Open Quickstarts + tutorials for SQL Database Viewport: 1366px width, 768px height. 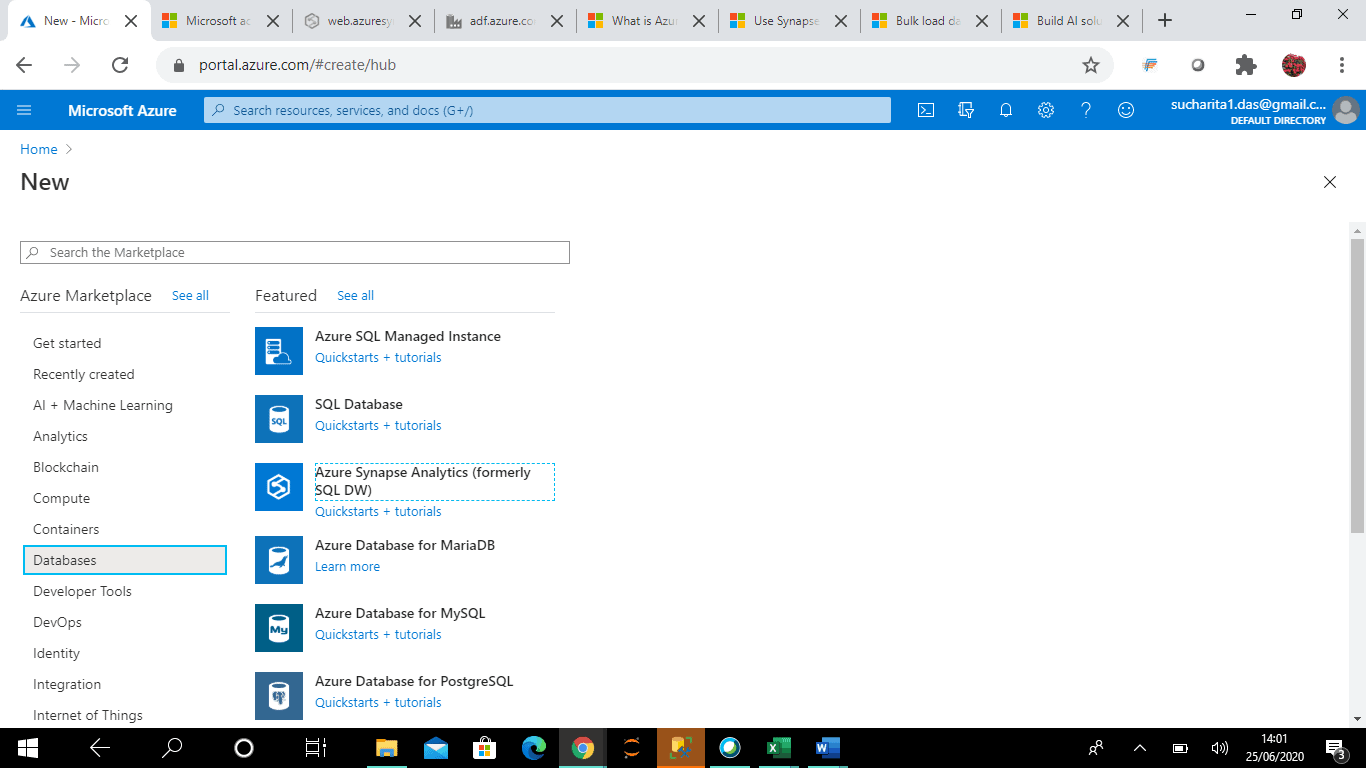(378, 425)
